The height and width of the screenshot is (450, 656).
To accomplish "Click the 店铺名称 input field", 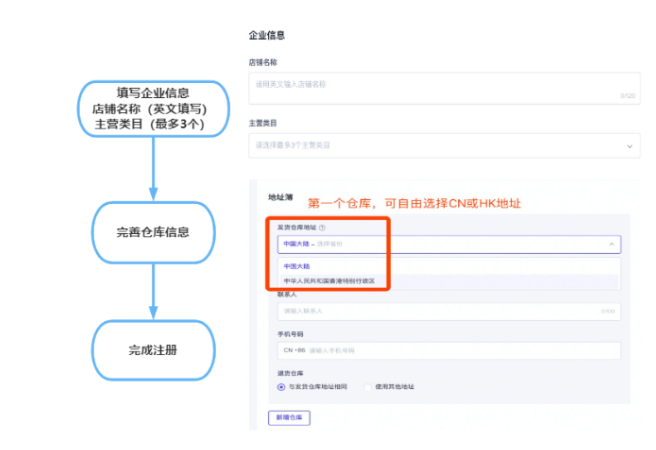I will click(440, 87).
